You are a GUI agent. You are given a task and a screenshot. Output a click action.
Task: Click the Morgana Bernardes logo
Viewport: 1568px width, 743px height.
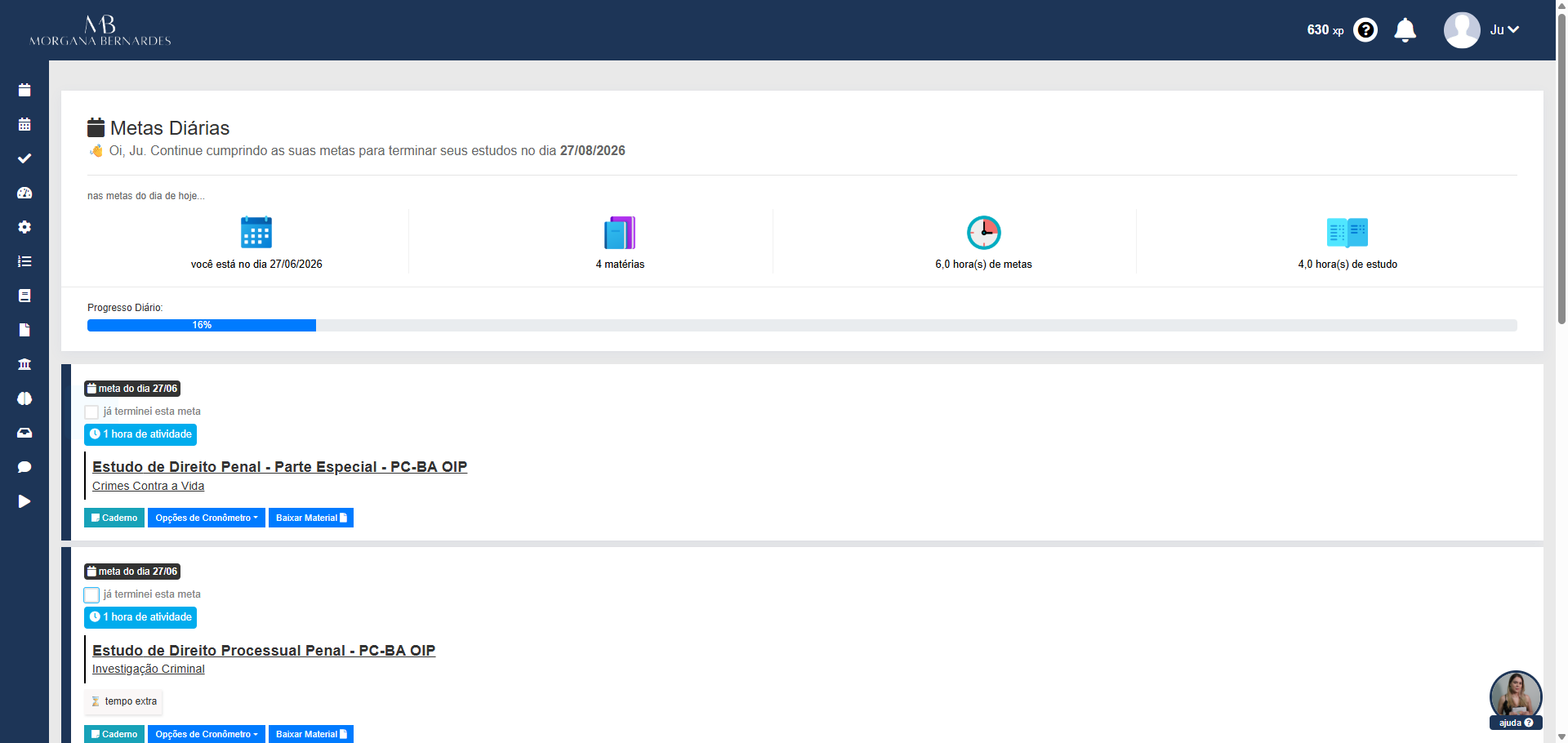tap(100, 30)
